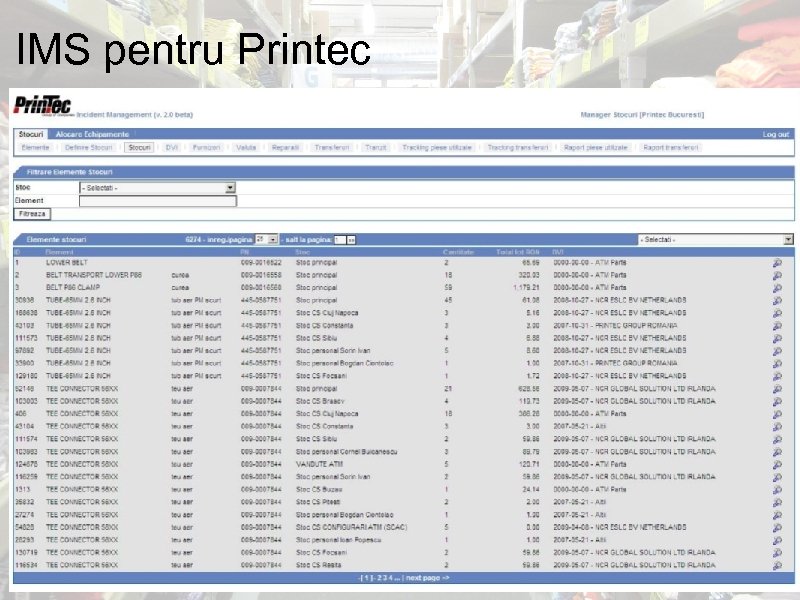Viewport: 800px width, 600px height.
Task: Open the Elemente submenu item
Action: (36, 147)
